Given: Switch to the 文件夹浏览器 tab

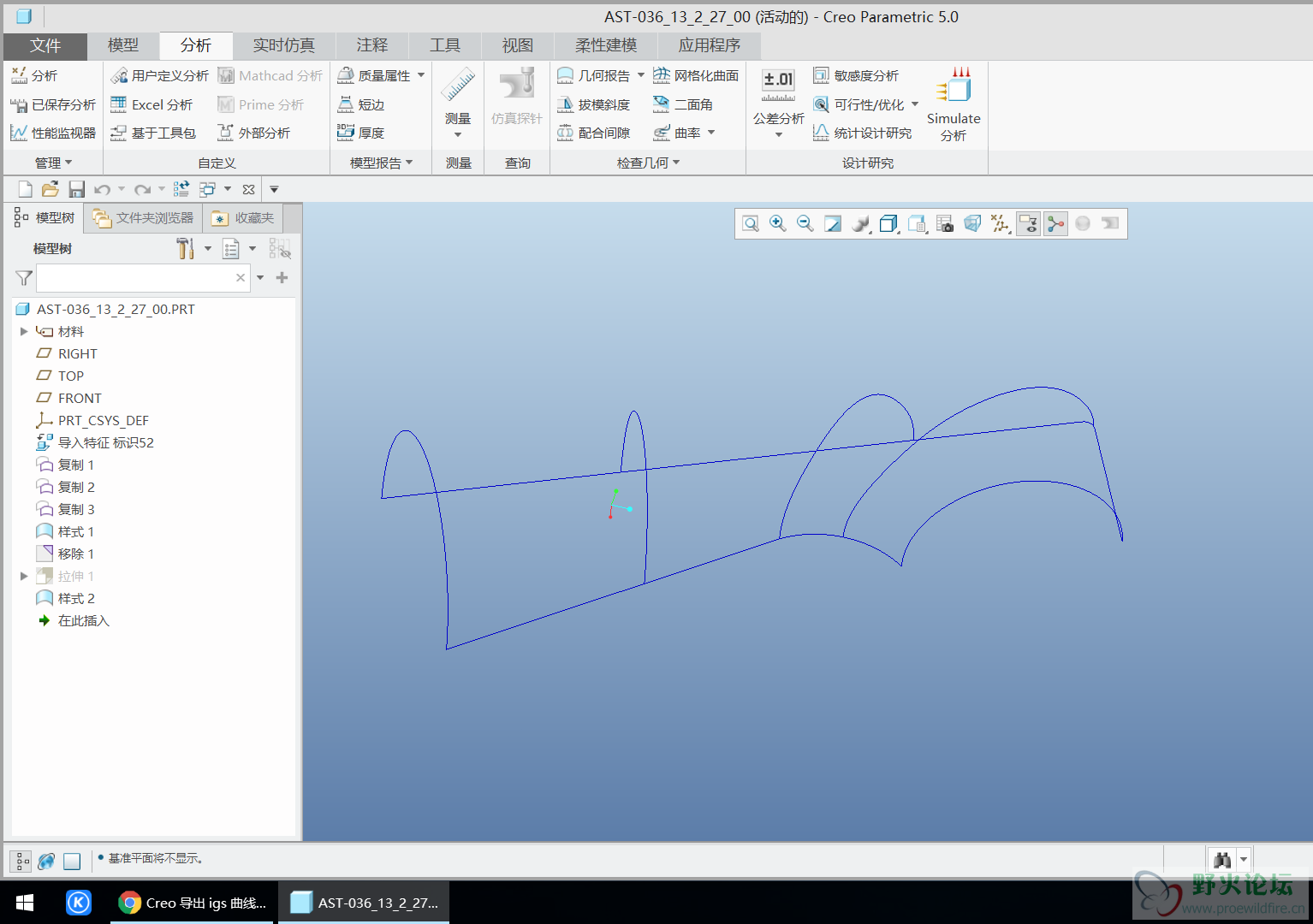Looking at the screenshot, I should click(x=144, y=218).
